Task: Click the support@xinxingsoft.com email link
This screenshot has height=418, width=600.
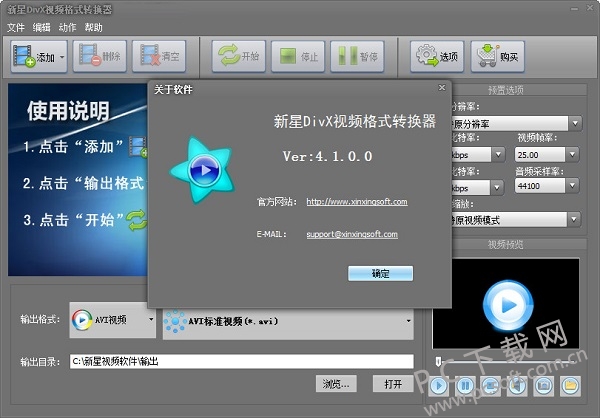Action: [x=352, y=234]
